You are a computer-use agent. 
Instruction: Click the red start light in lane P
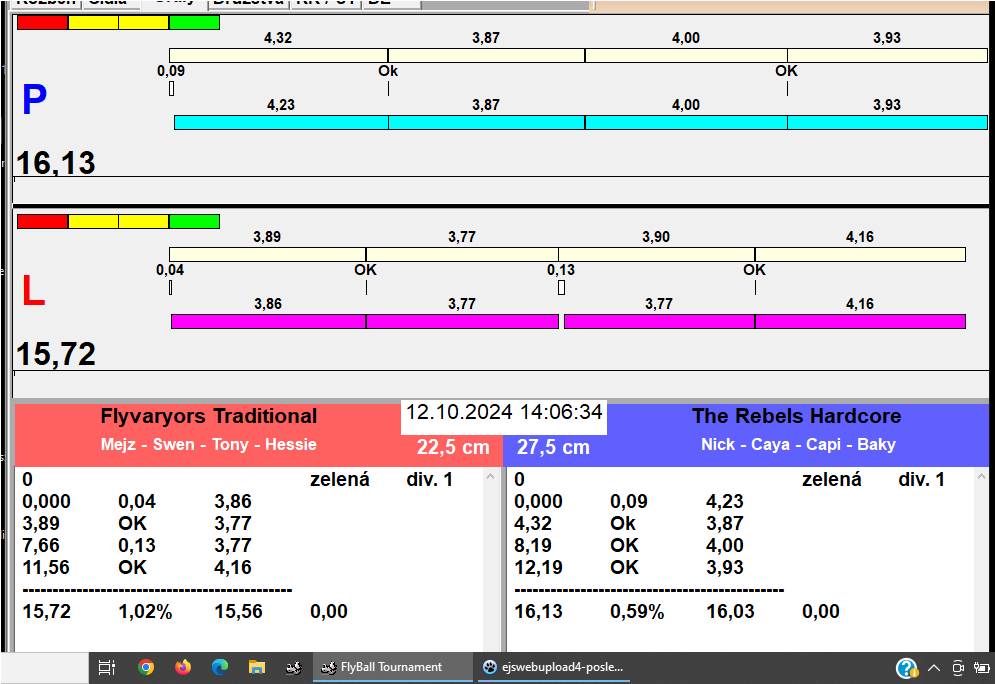(x=43, y=22)
